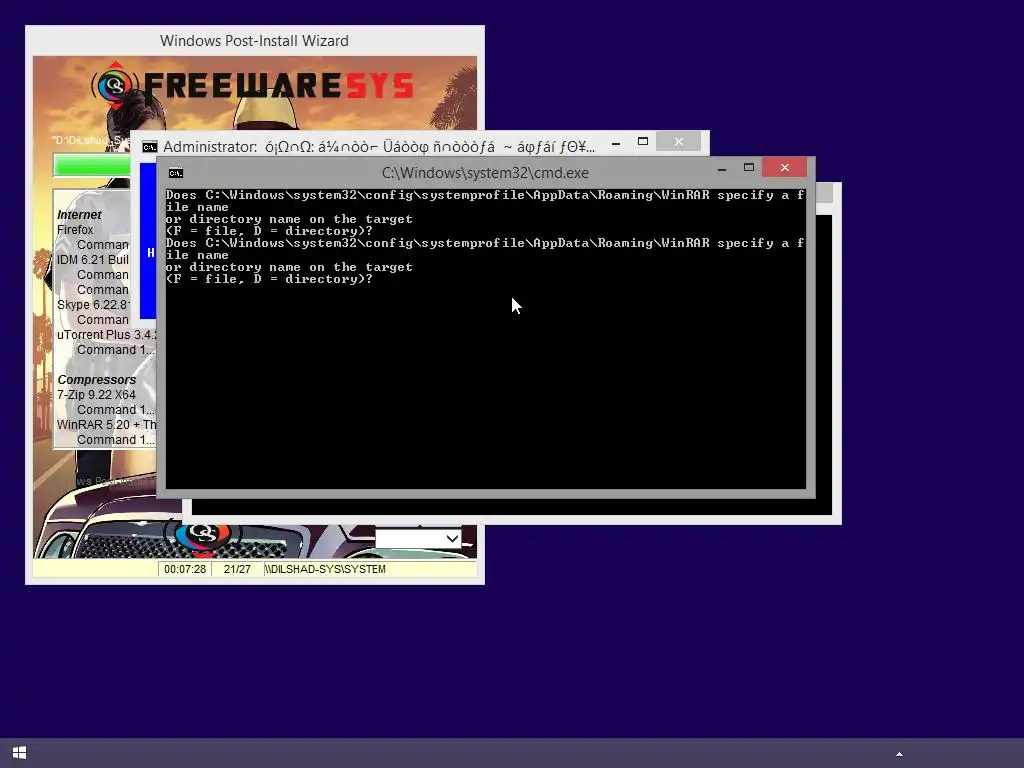Click the Internet category heading
The image size is (1024, 768).
[x=79, y=215]
